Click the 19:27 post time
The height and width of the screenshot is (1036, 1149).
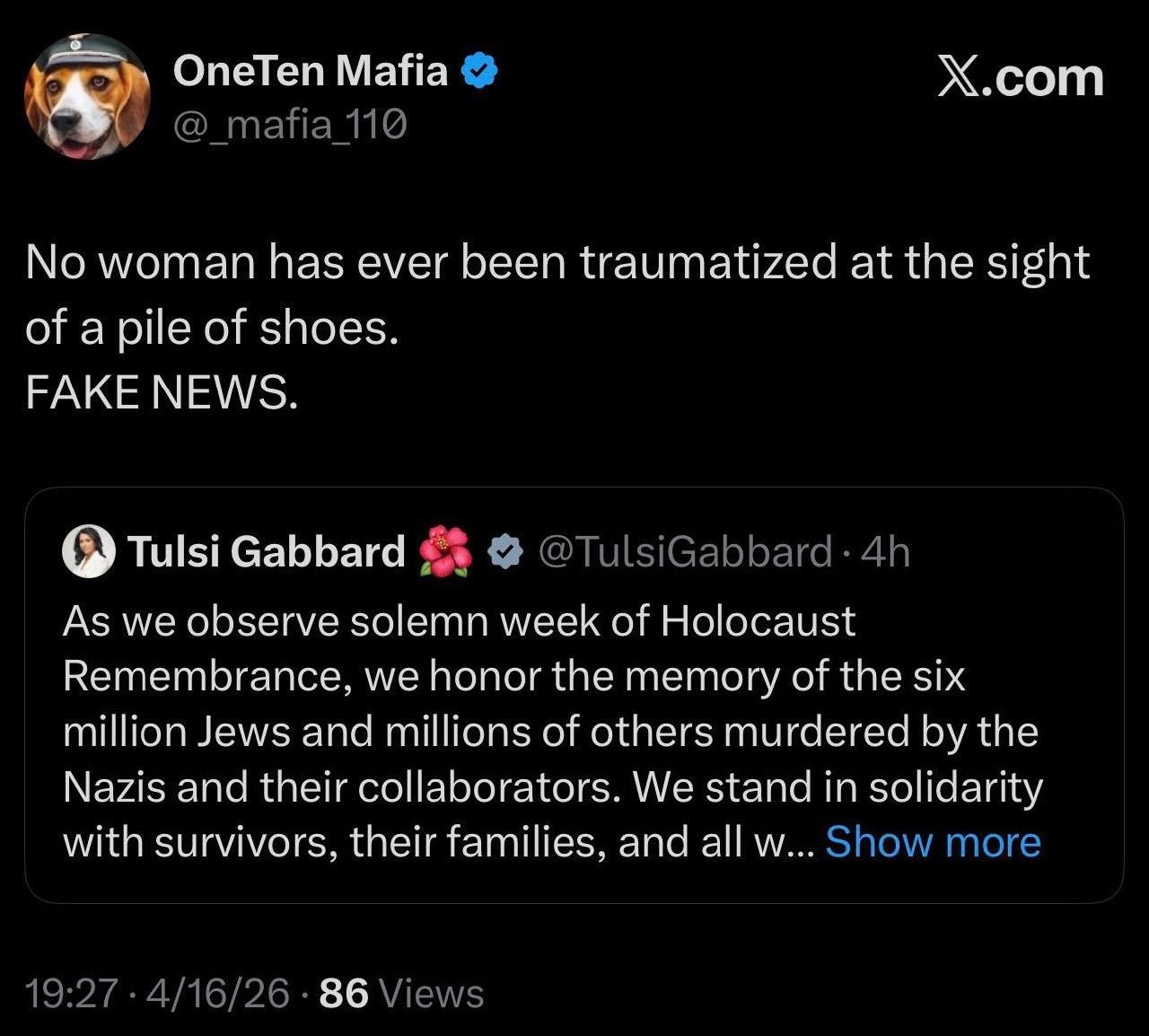[x=72, y=993]
